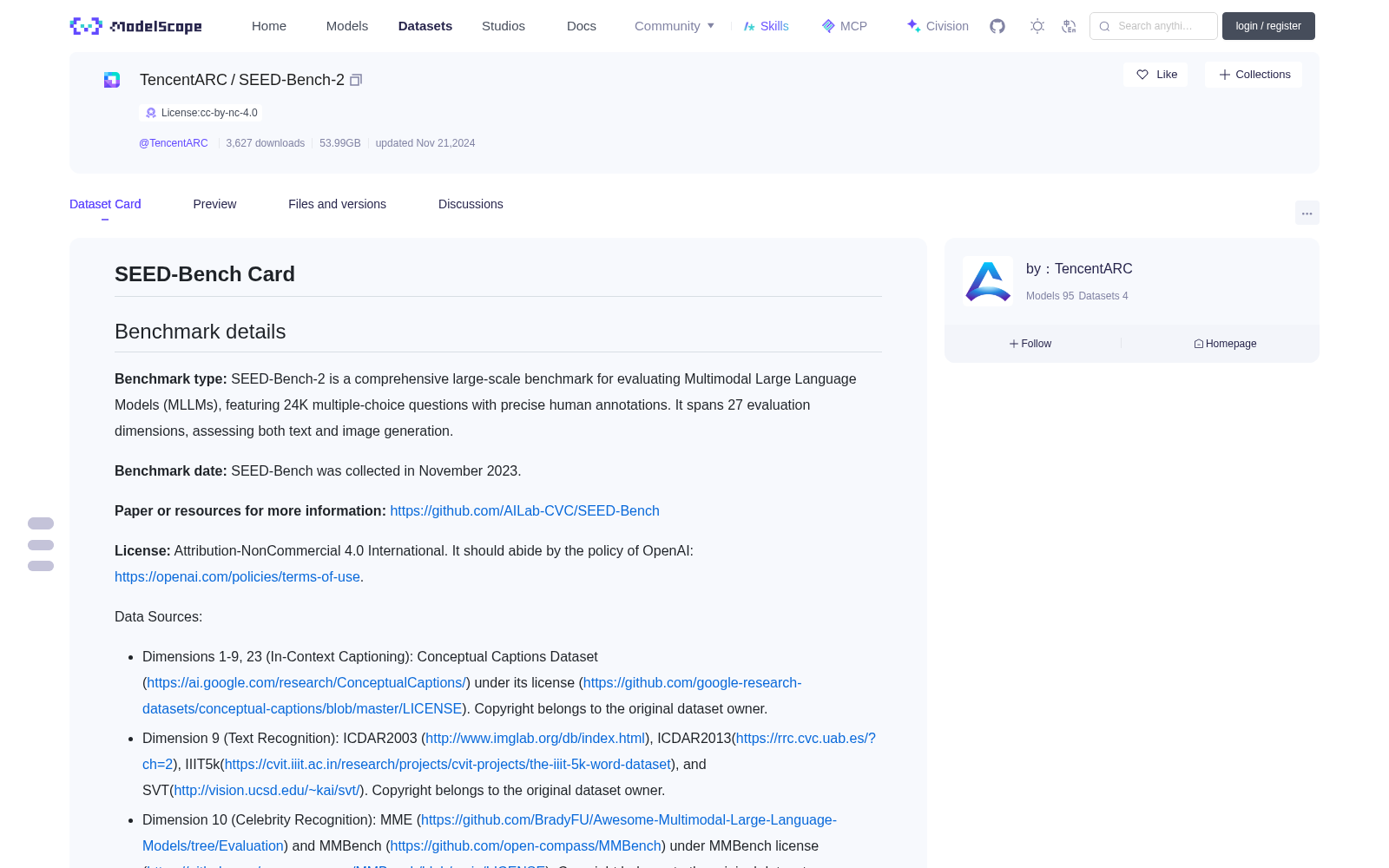Click the '53.99GB' size text

tap(340, 143)
